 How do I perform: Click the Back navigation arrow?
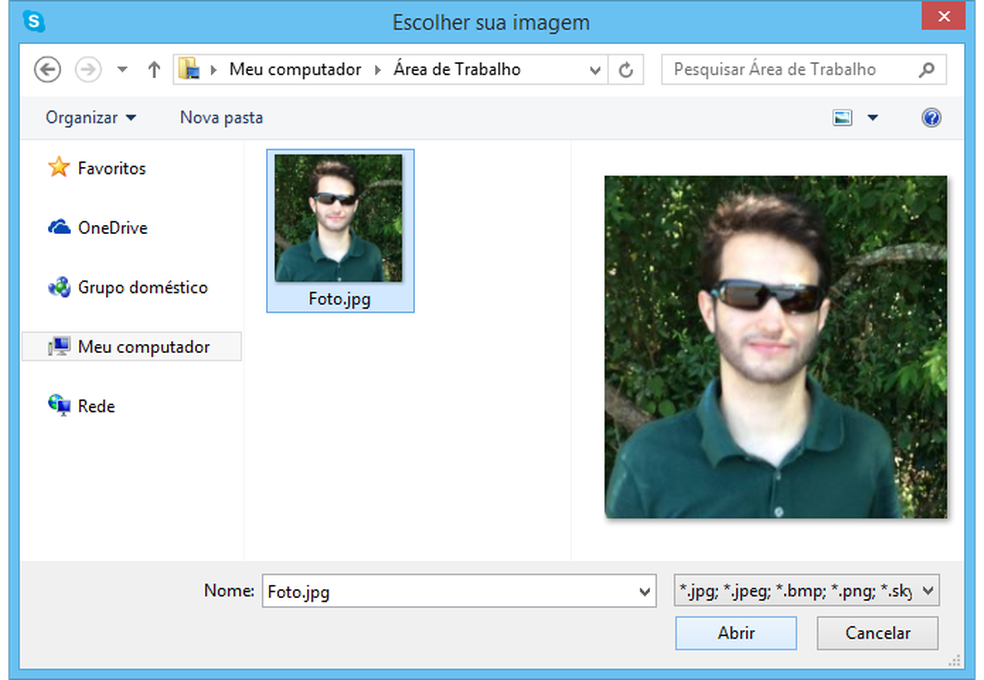(47, 70)
